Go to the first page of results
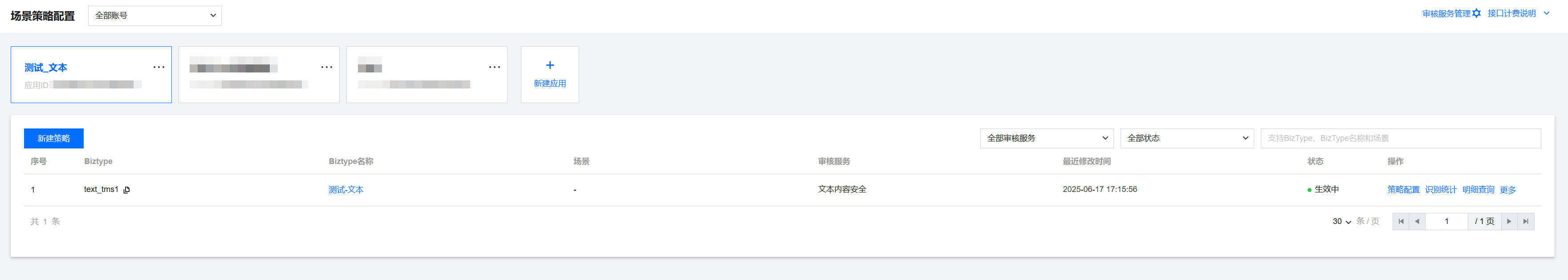 [1401, 221]
